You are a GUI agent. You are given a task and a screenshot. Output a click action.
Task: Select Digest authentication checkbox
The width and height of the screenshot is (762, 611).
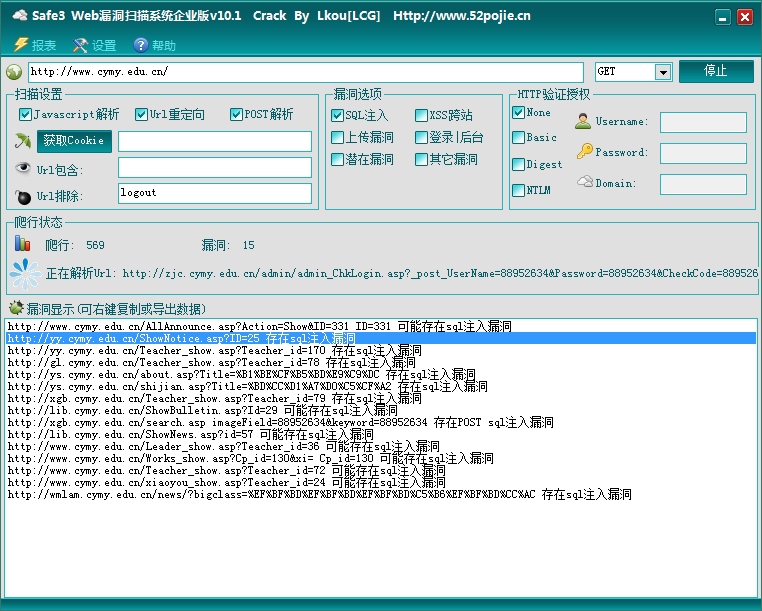[519, 164]
